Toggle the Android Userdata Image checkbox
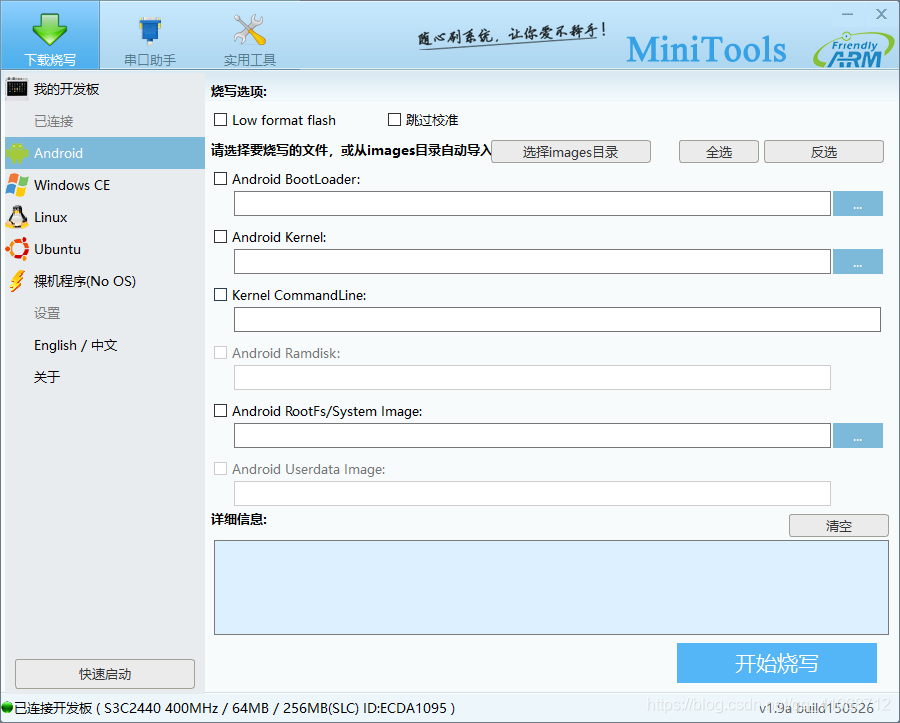 click(x=220, y=468)
